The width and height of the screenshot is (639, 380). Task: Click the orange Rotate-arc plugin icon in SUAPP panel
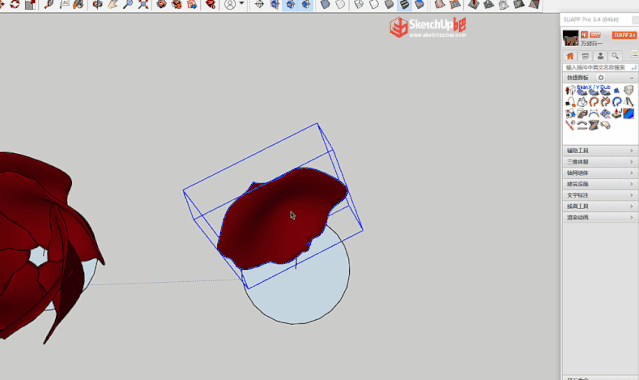(x=594, y=102)
